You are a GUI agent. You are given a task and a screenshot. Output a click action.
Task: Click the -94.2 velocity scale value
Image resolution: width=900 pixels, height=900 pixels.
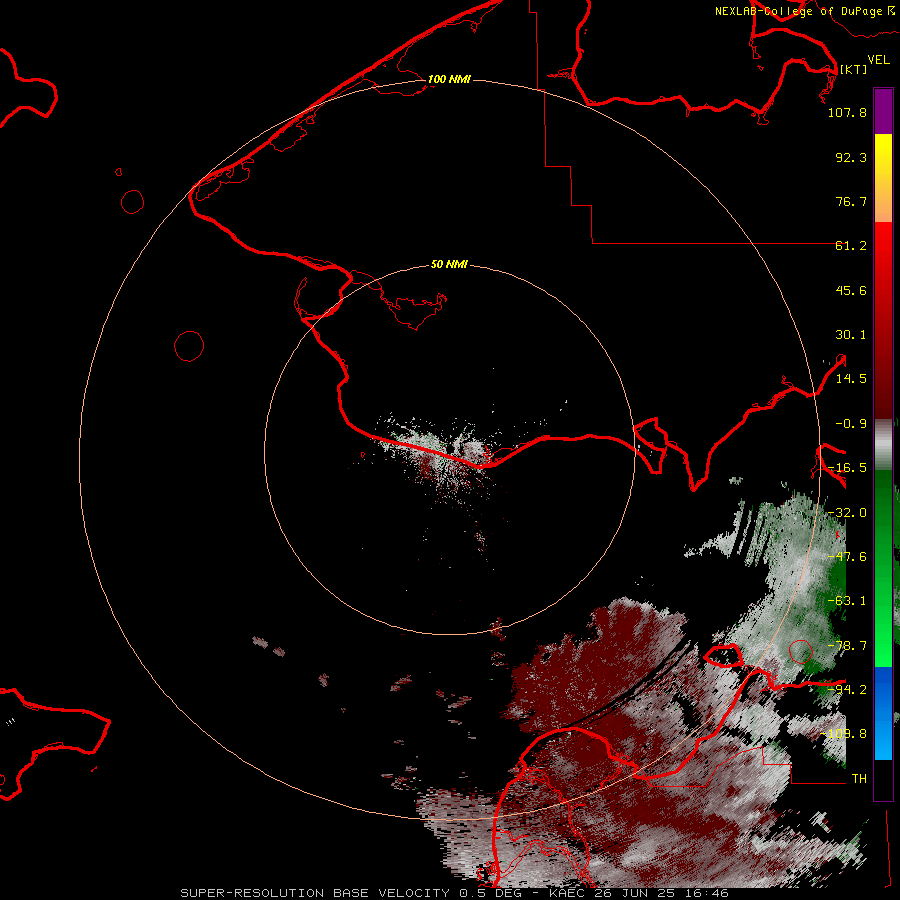click(847, 689)
